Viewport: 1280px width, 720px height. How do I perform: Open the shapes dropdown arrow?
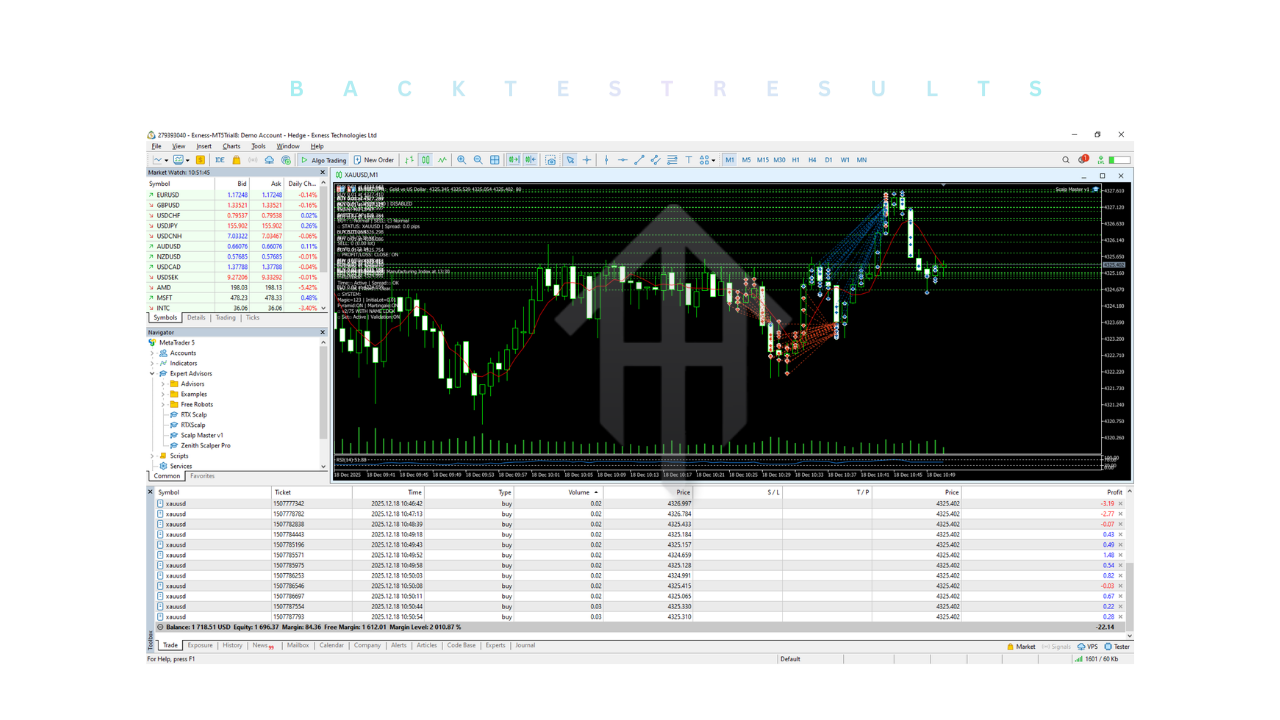click(x=711, y=160)
